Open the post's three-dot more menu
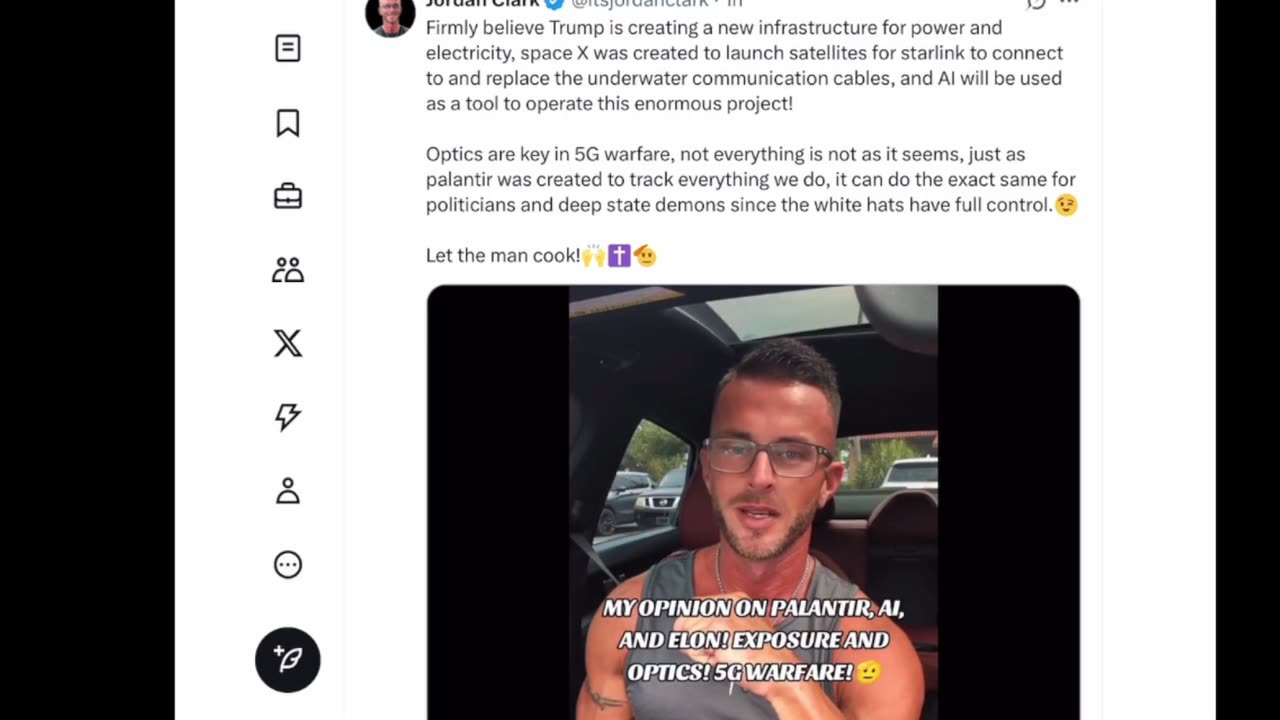The width and height of the screenshot is (1280, 720). [x=1070, y=4]
